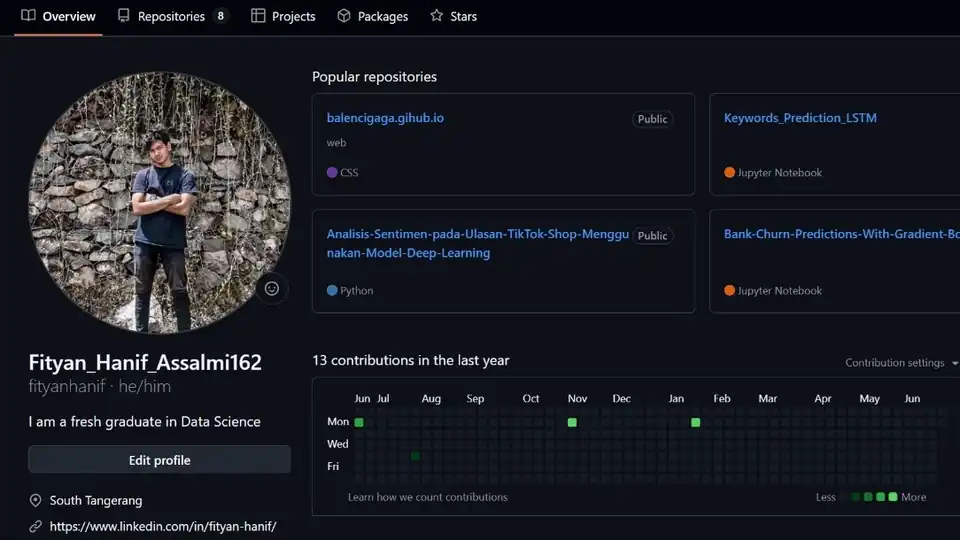Image resolution: width=960 pixels, height=540 pixels.
Task: Click Learn how we count contributions
Action: (x=427, y=497)
